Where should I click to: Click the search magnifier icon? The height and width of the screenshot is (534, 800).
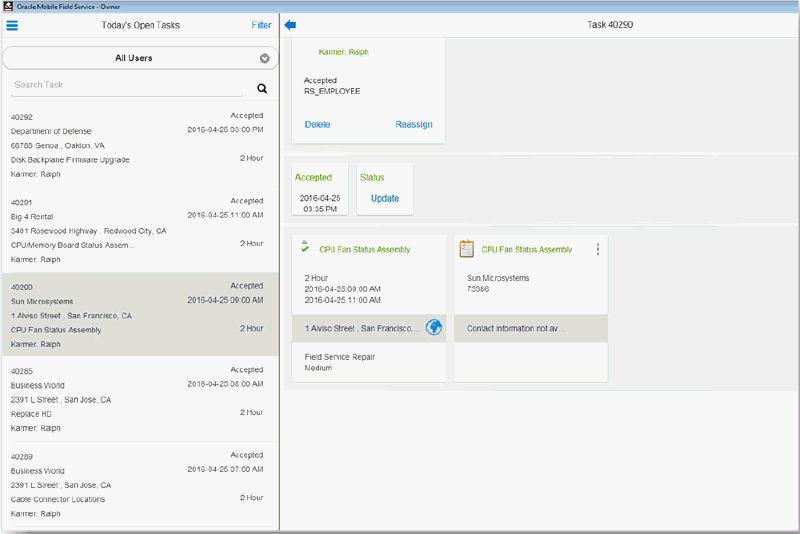(262, 88)
